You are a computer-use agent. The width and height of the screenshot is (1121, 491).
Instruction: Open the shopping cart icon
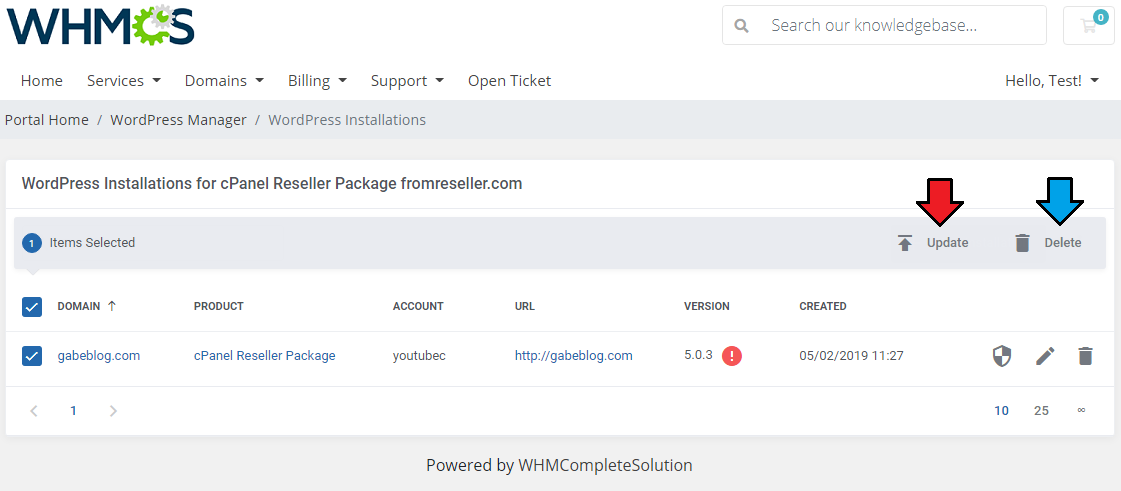1089,26
